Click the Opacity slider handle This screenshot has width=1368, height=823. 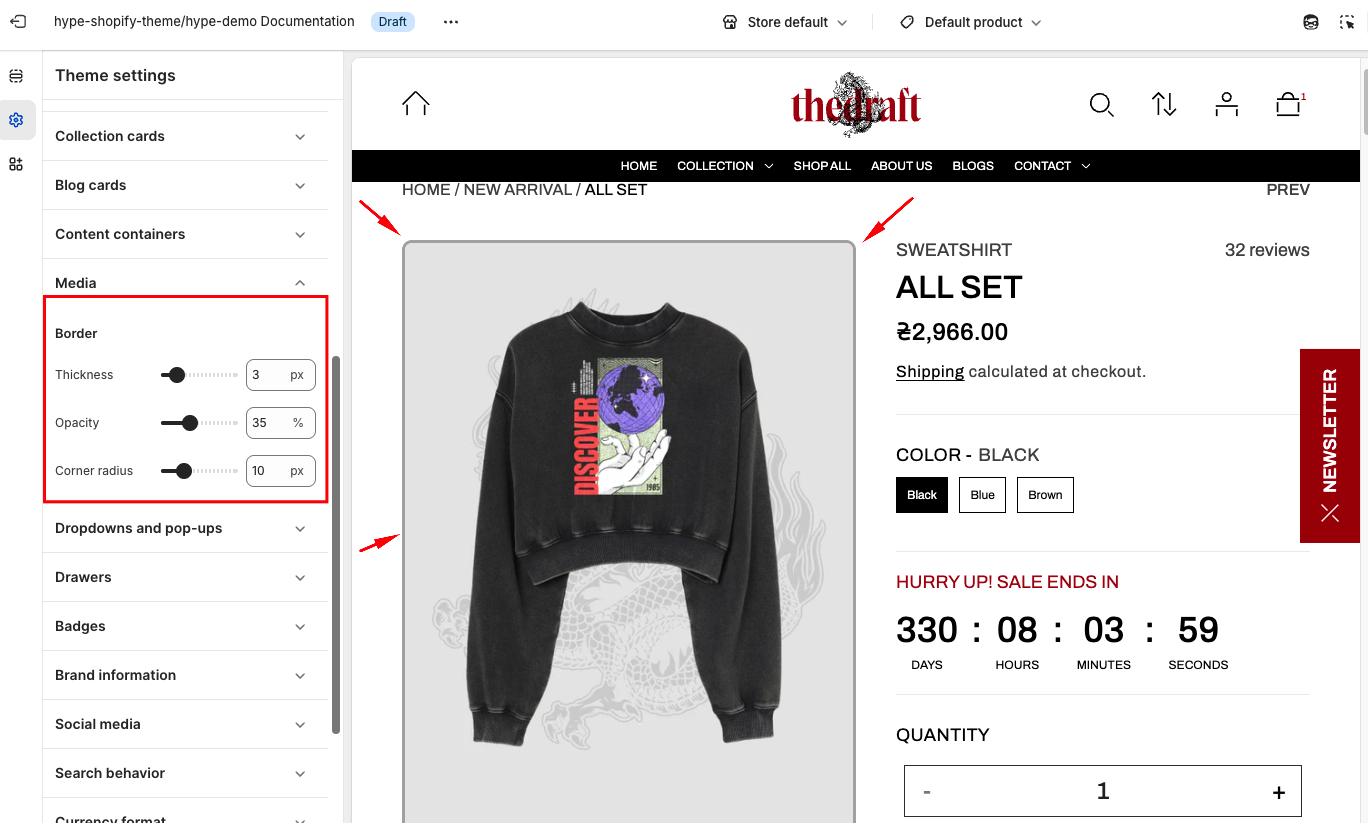[189, 423]
